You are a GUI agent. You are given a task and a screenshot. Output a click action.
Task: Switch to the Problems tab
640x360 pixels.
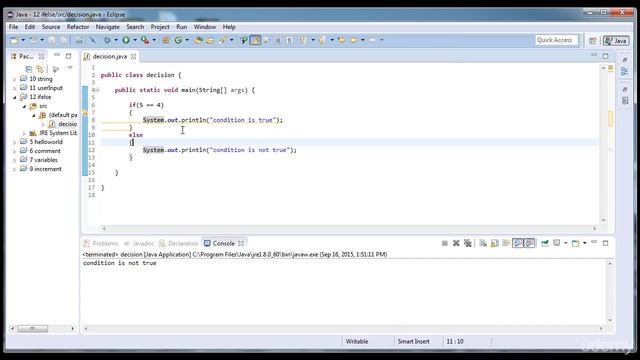[101, 243]
